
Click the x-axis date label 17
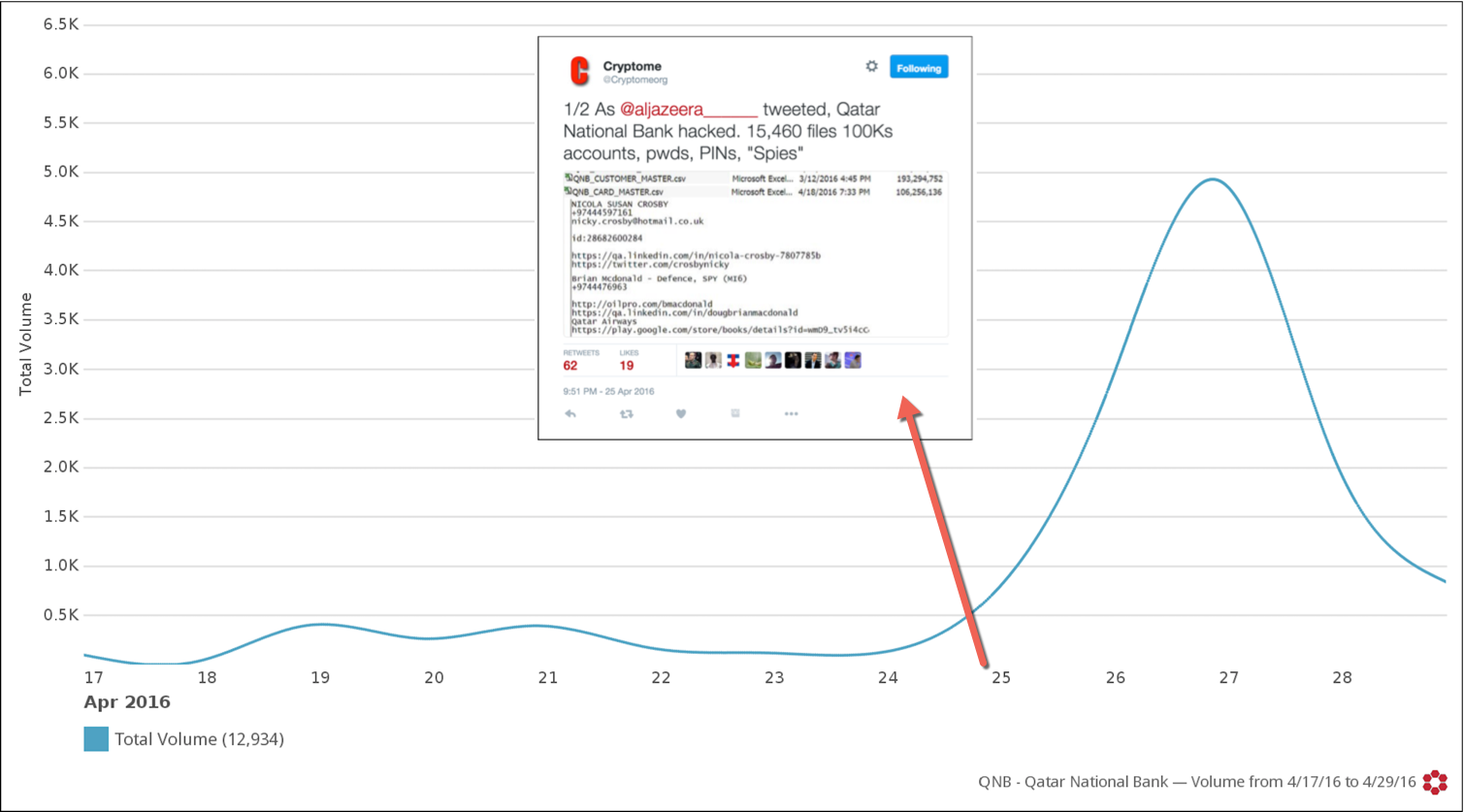click(x=93, y=677)
